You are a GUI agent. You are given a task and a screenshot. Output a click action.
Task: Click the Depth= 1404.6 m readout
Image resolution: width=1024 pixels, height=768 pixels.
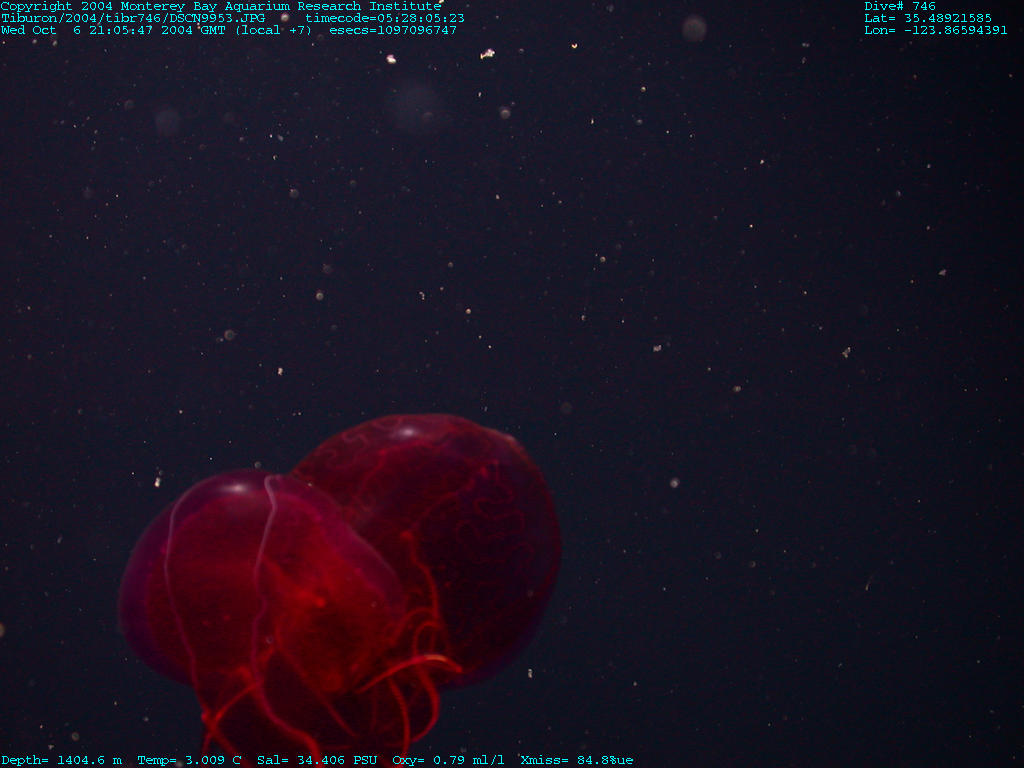[x=61, y=760]
